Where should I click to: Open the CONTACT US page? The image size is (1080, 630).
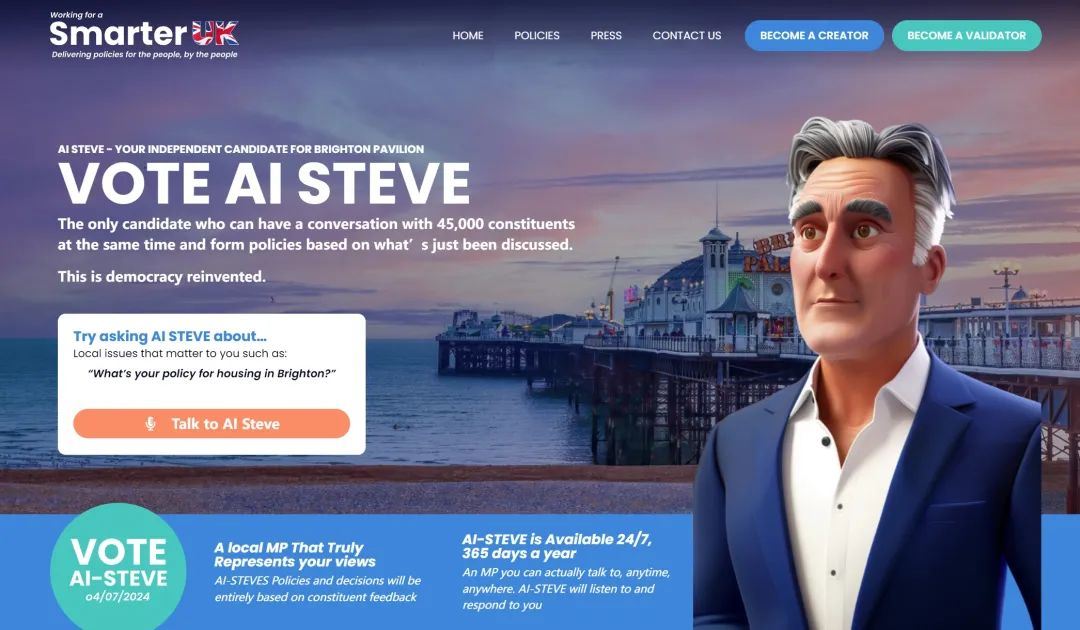pyautogui.click(x=687, y=35)
